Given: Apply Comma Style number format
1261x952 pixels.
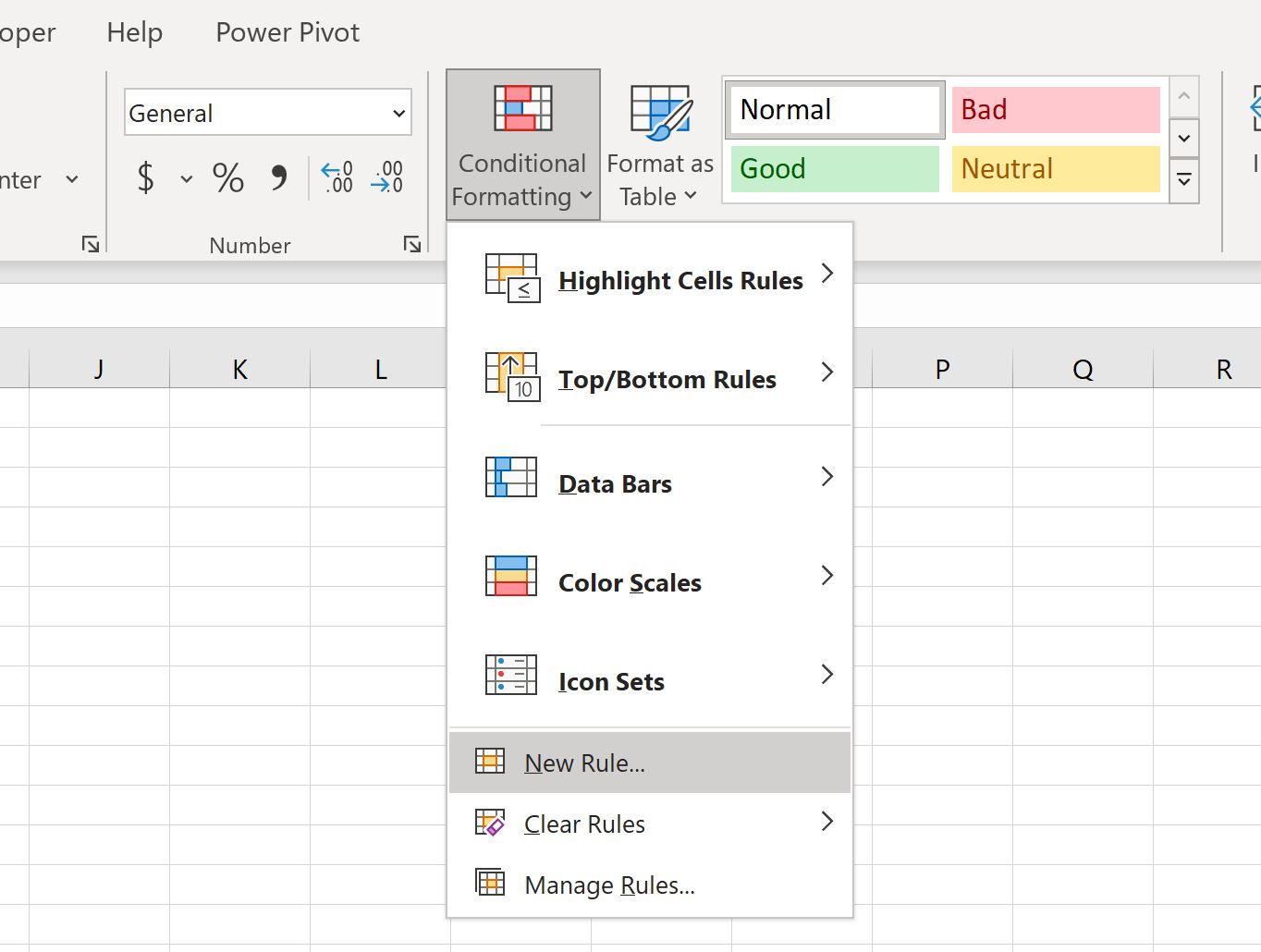Looking at the screenshot, I should [278, 177].
